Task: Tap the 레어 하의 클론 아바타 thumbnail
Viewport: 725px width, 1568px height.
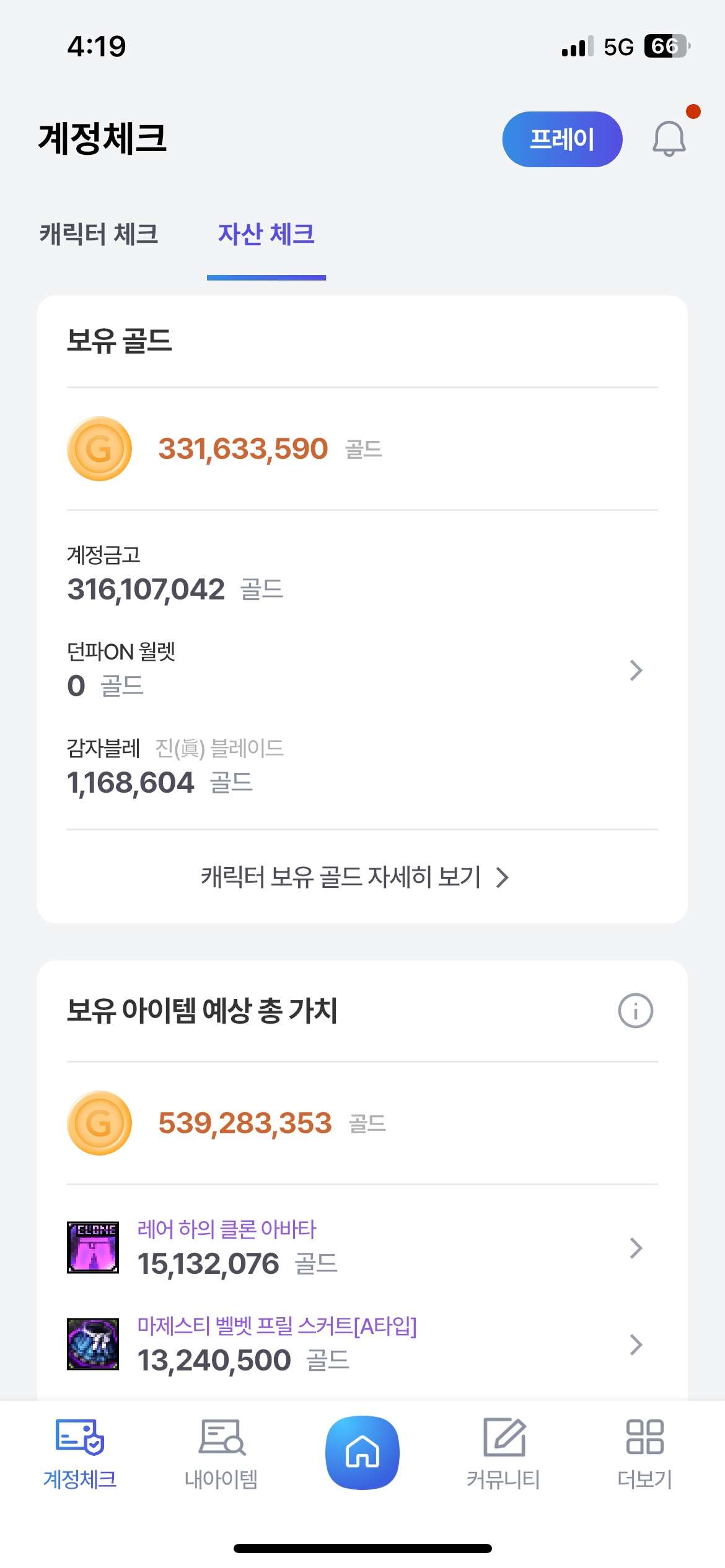Action: [93, 1247]
